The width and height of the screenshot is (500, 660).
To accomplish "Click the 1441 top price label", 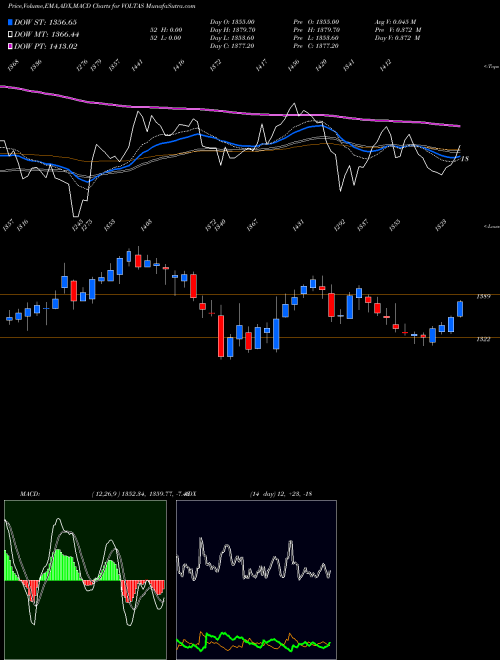I will (x=137, y=65).
